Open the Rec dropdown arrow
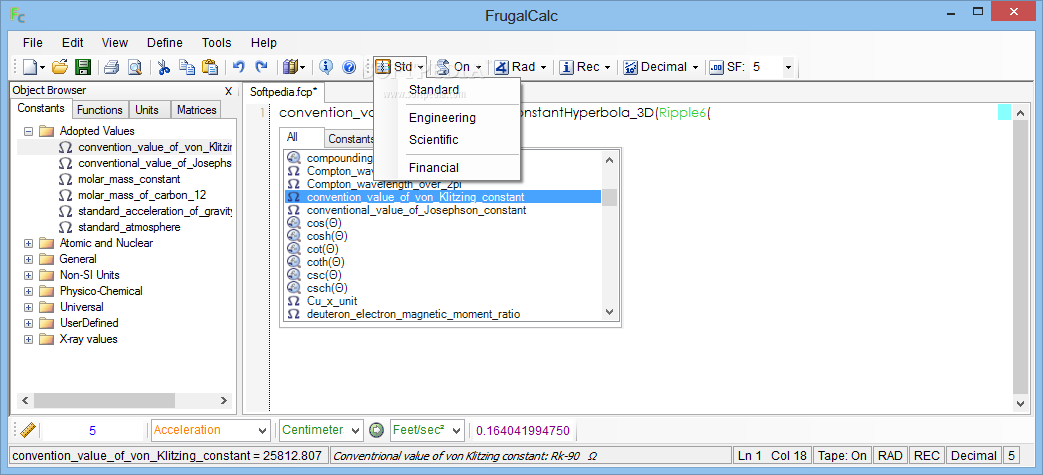The height and width of the screenshot is (475, 1043). coord(607,67)
